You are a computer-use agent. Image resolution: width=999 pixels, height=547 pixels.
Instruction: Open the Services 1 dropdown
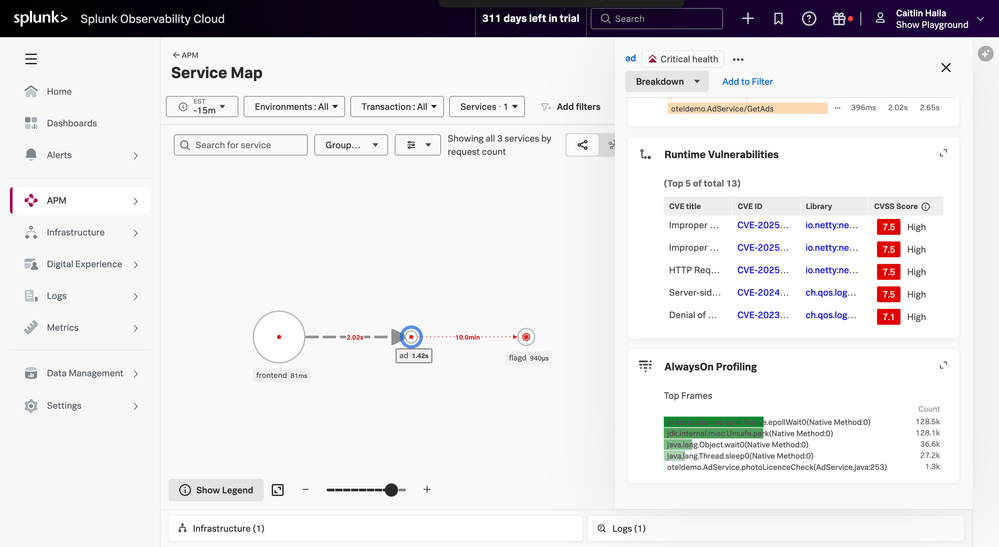point(487,106)
